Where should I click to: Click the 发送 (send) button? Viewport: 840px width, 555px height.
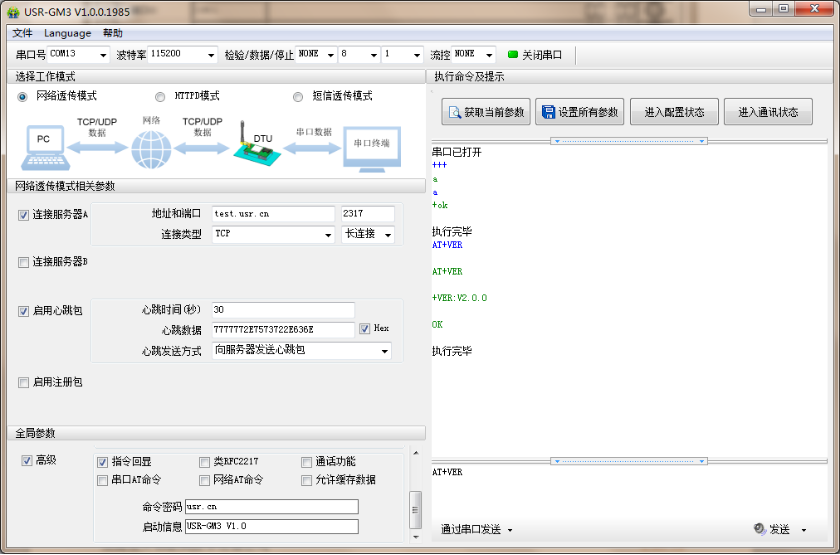pos(778,529)
